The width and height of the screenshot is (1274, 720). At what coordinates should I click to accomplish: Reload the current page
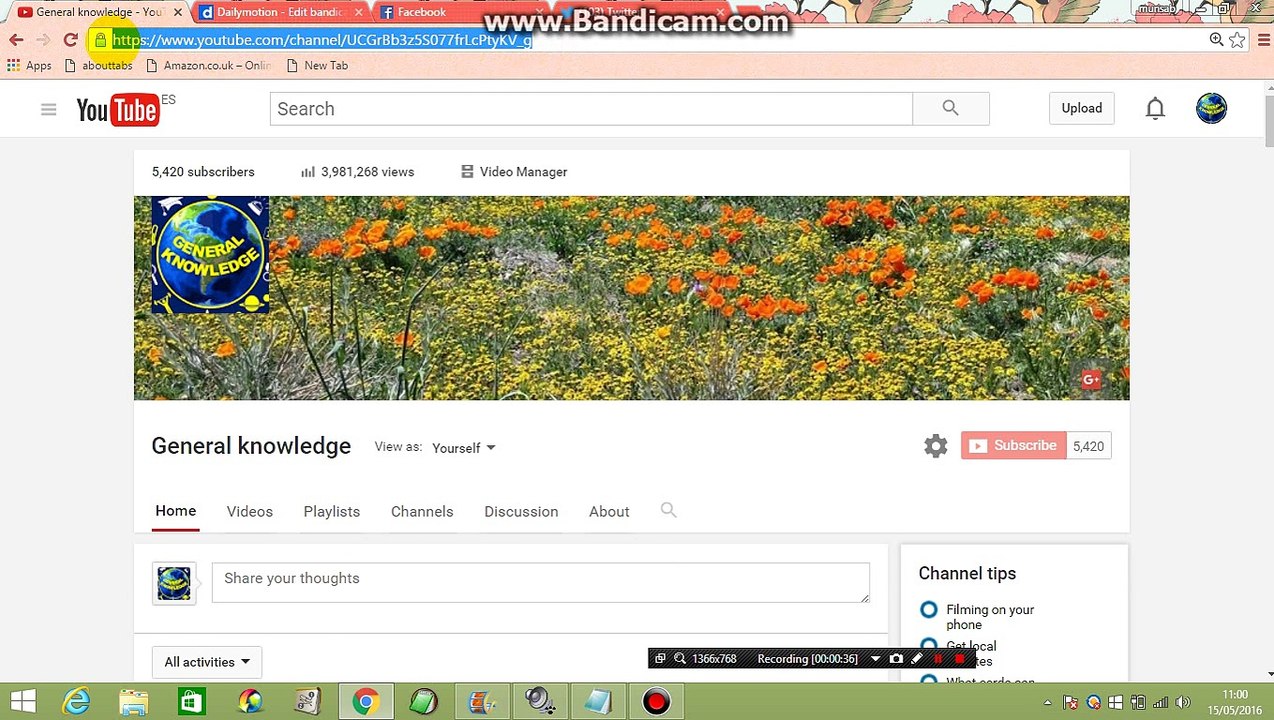[70, 40]
